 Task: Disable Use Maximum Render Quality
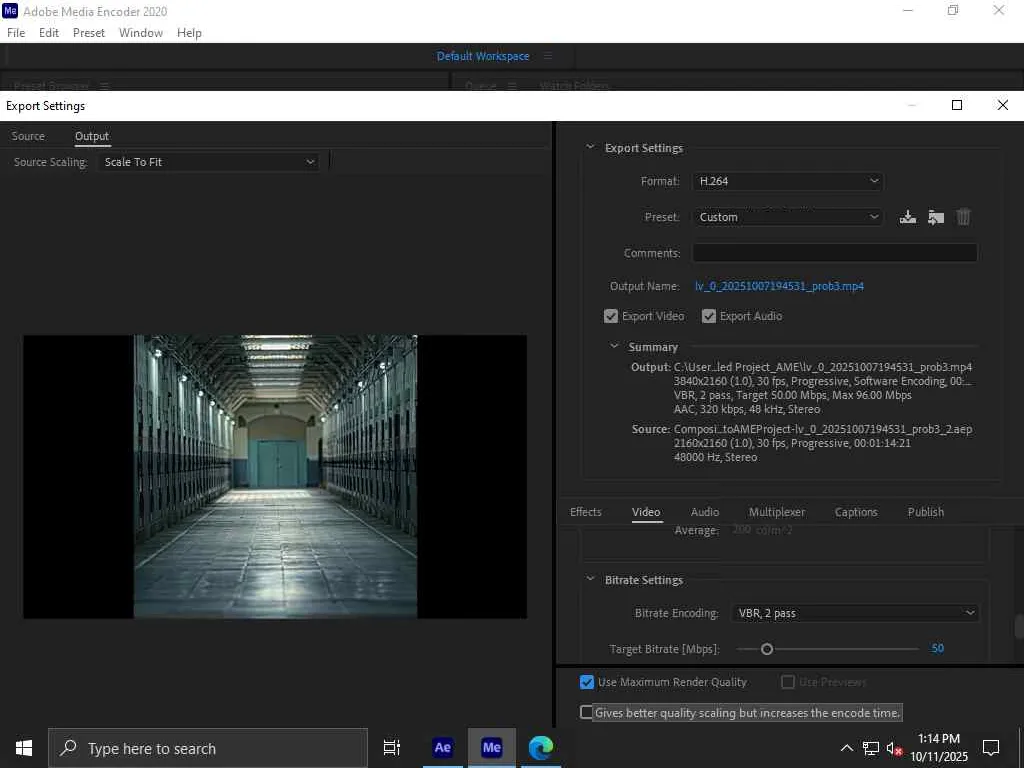pyautogui.click(x=587, y=682)
